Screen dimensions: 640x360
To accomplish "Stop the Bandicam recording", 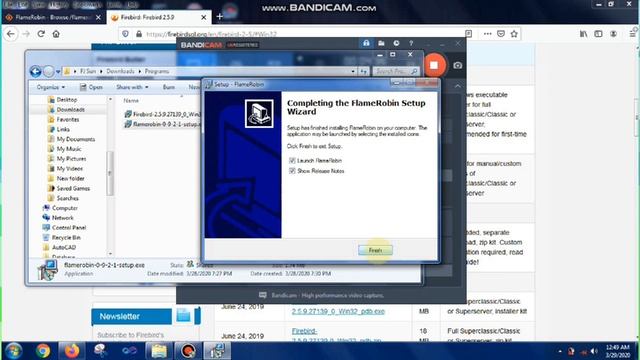I will [434, 65].
